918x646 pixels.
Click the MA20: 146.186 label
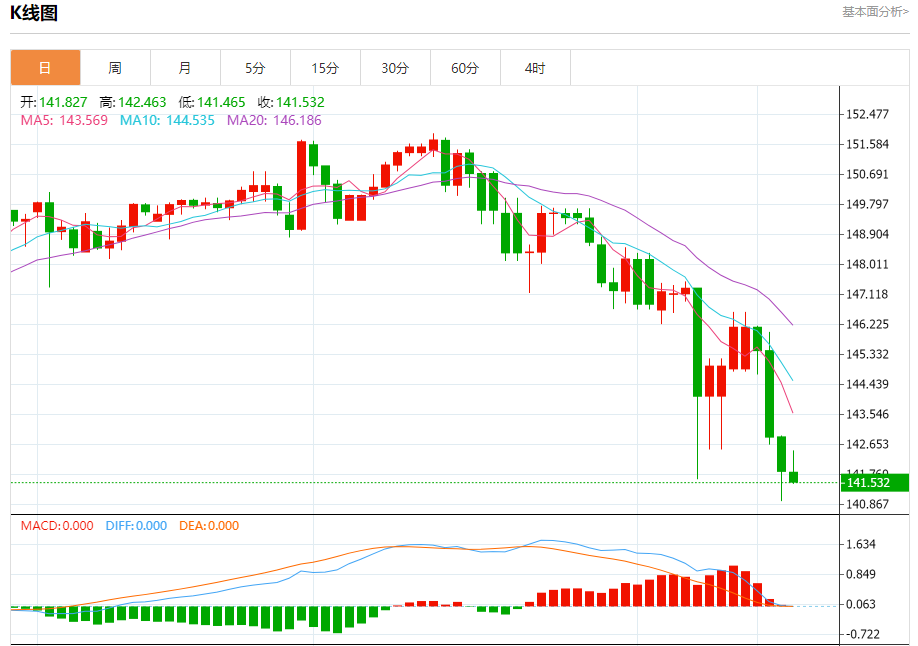pyautogui.click(x=275, y=121)
